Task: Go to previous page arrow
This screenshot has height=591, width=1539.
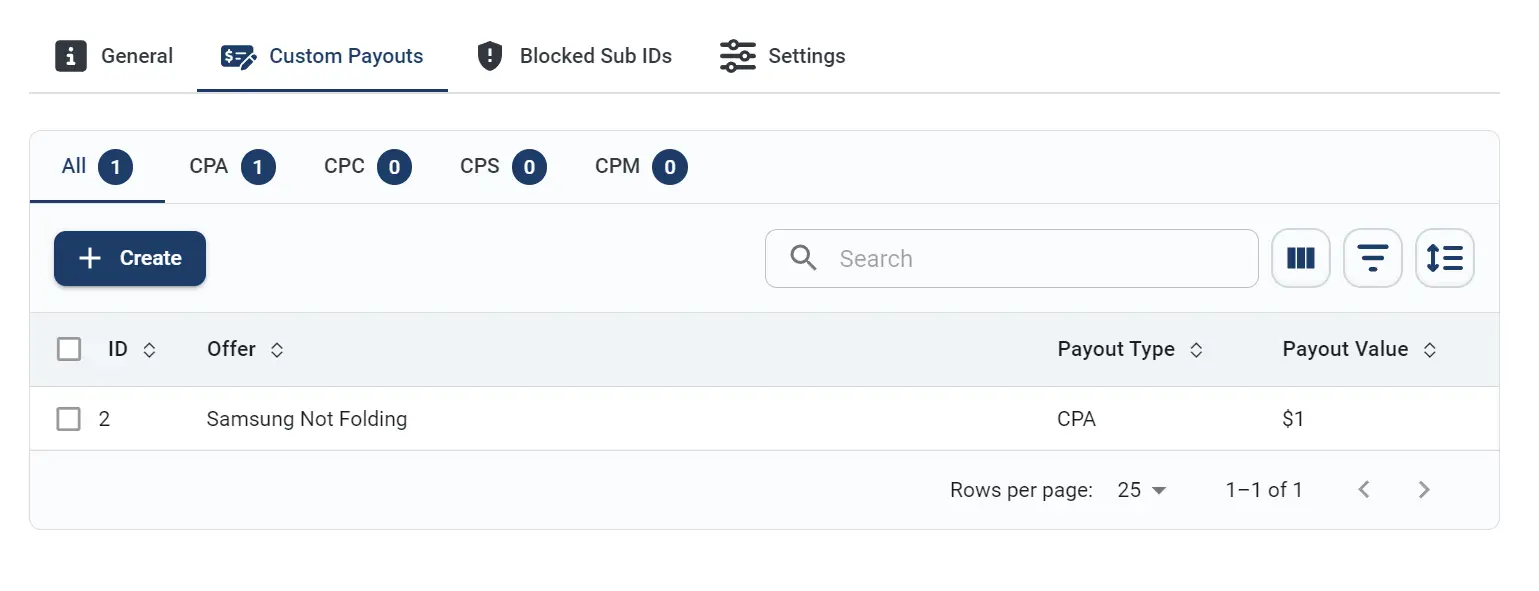Action: [1364, 490]
